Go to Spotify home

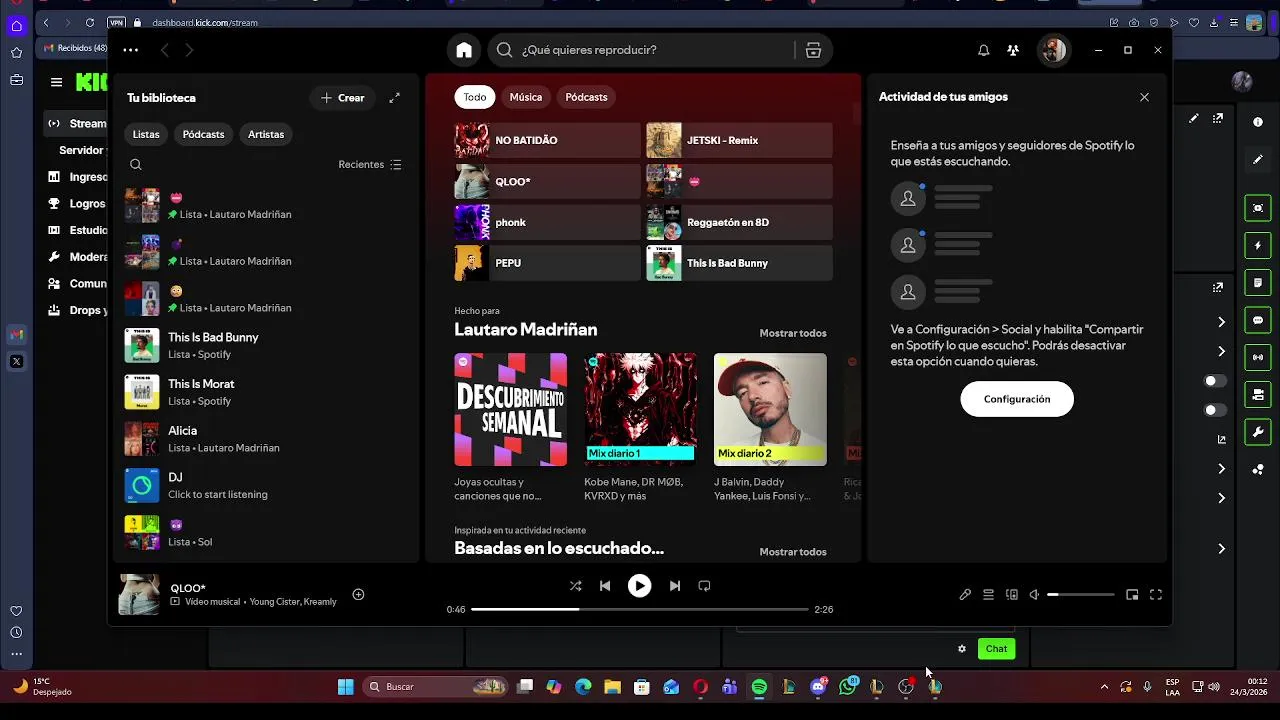coord(464,50)
